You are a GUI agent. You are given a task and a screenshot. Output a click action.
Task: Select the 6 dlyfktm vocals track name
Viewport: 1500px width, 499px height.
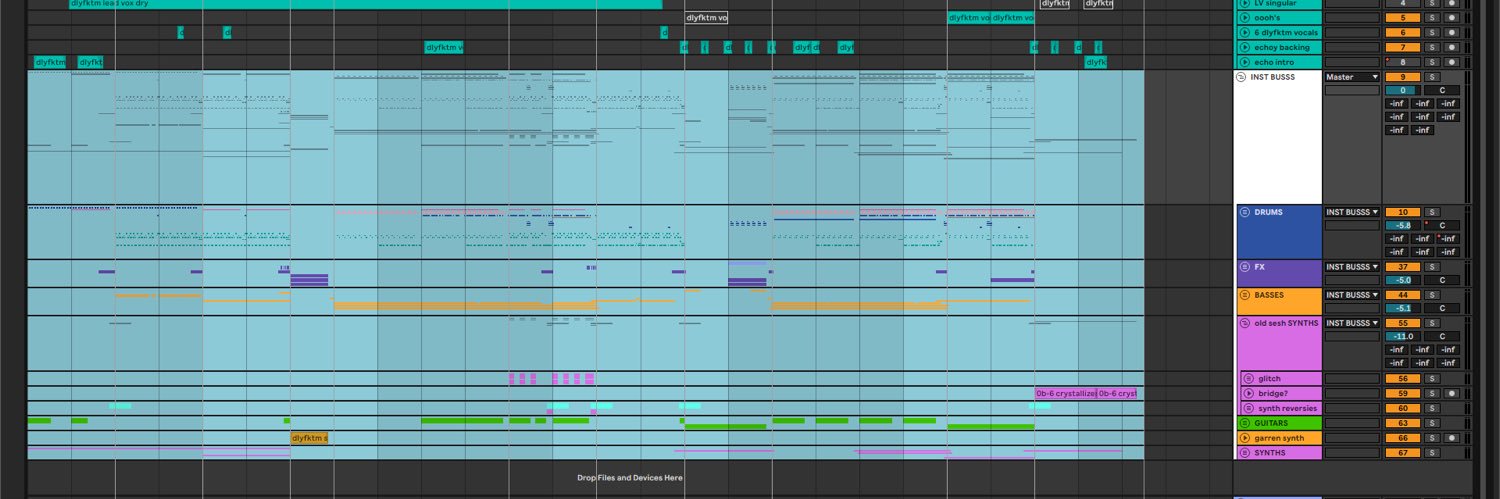point(1286,33)
